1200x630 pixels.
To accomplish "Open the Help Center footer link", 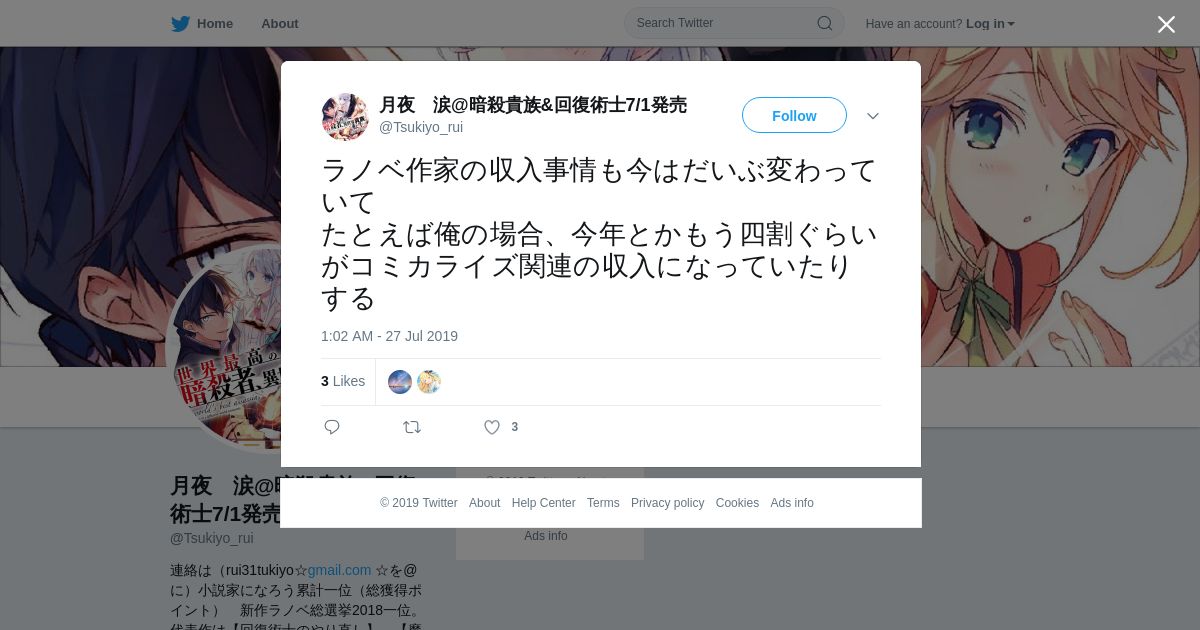I will point(543,503).
